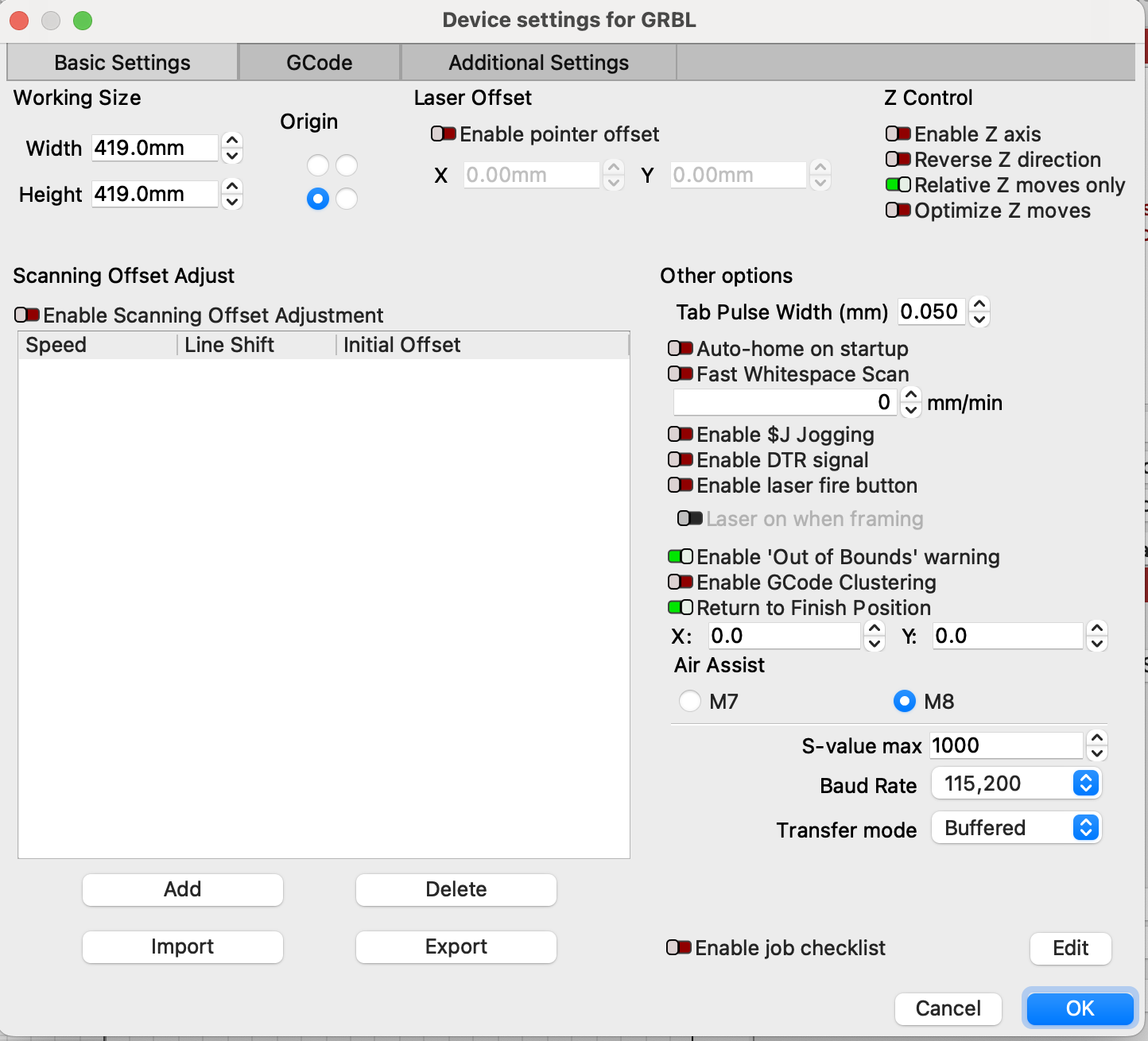Switch to the Basic Settings tab
The image size is (1148, 1041).
click(x=122, y=63)
